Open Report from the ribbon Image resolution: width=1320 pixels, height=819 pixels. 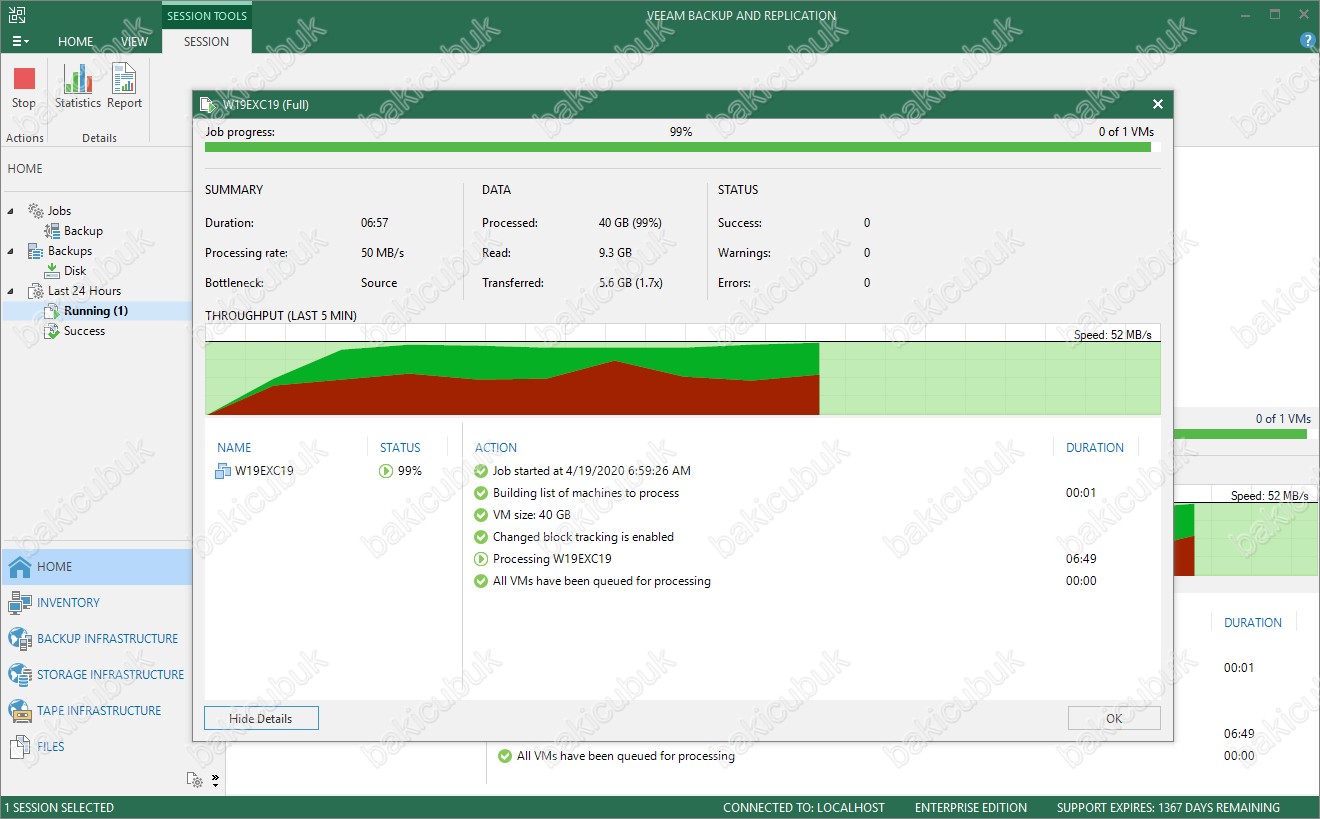point(124,88)
